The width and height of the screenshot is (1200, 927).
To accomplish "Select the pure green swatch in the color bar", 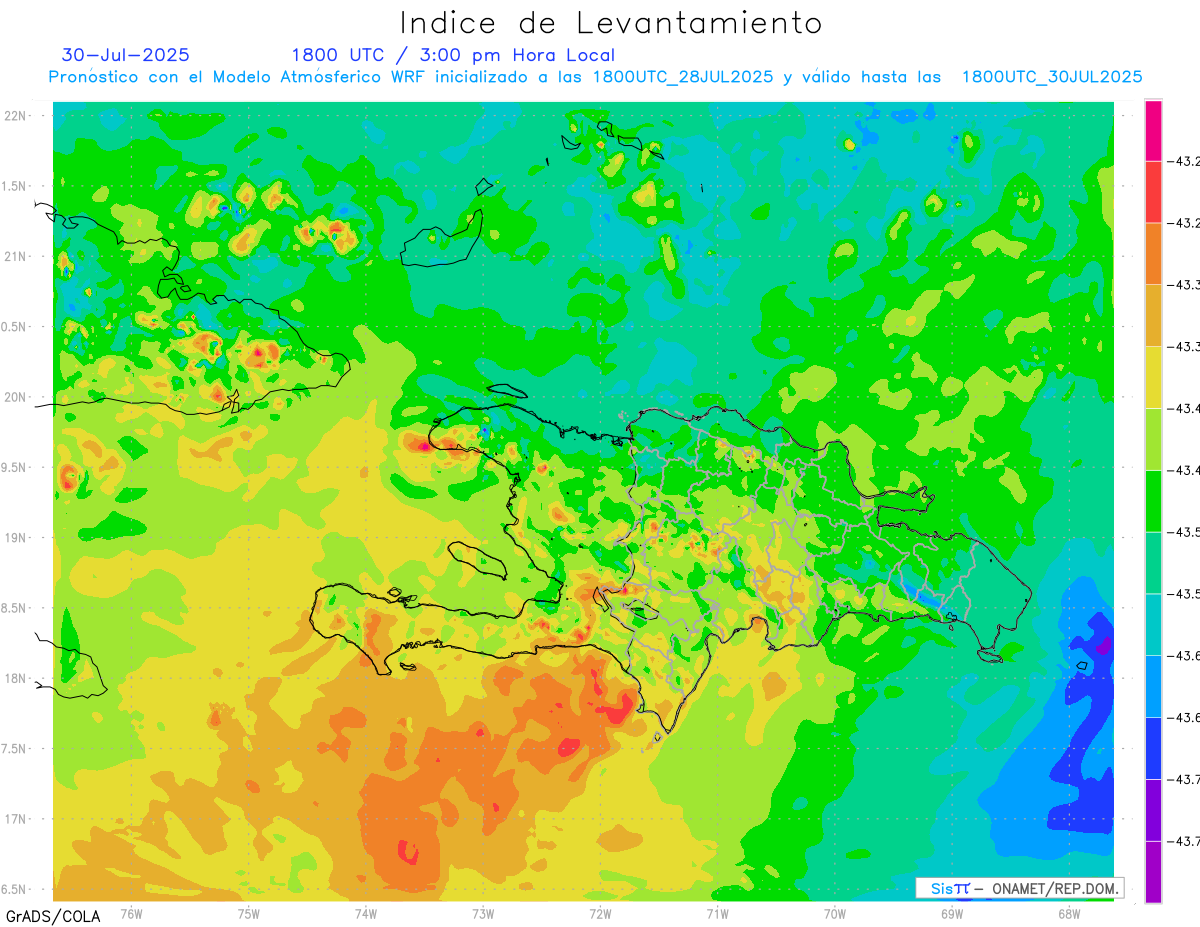I will (1153, 501).
